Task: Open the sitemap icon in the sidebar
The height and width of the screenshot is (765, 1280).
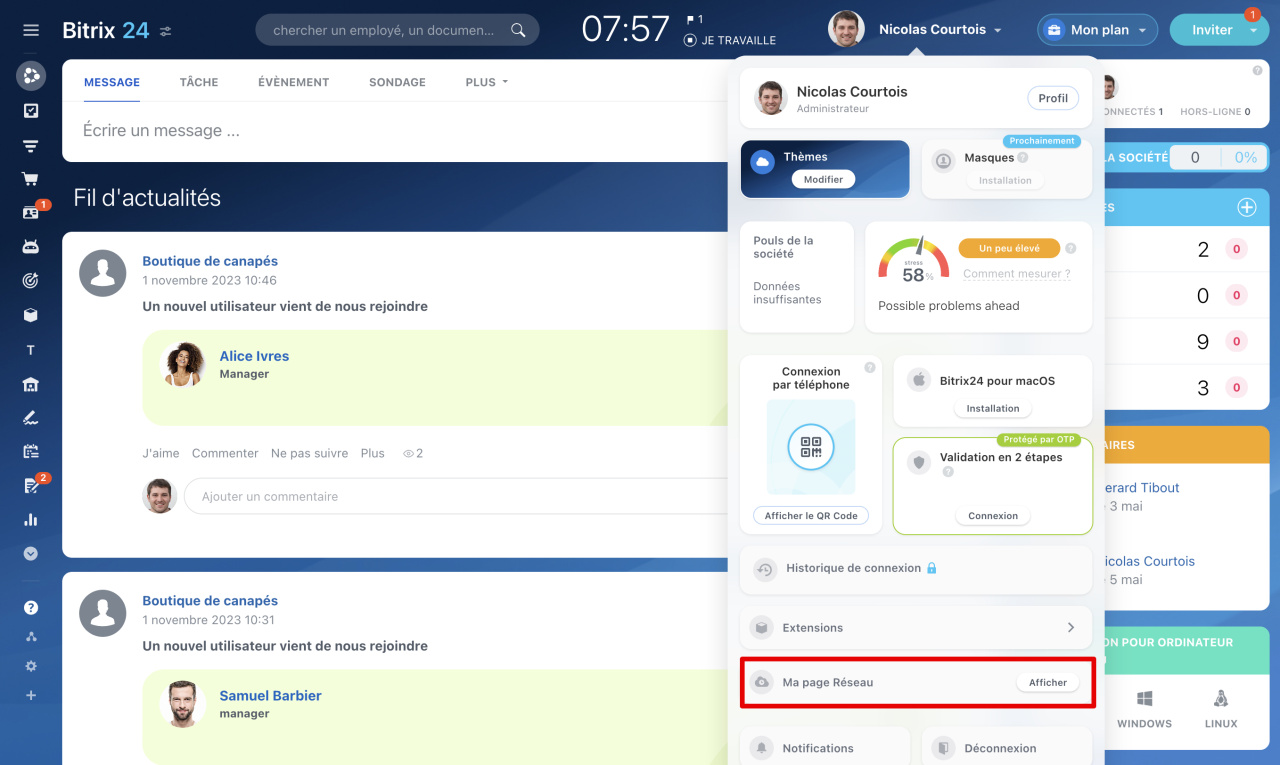Action: (x=31, y=637)
